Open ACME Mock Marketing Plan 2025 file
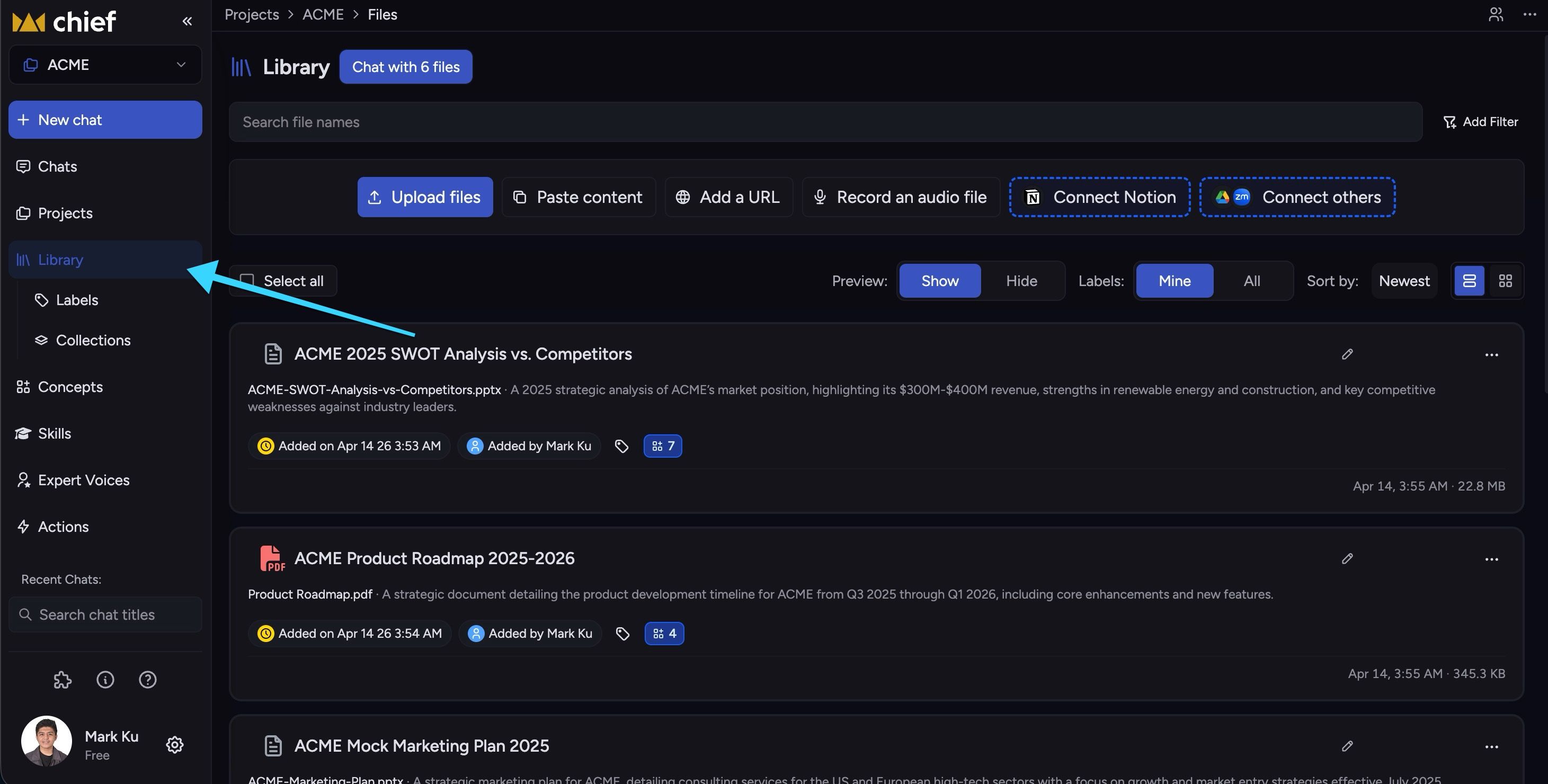Screen dimensions: 1548x784 421,745
